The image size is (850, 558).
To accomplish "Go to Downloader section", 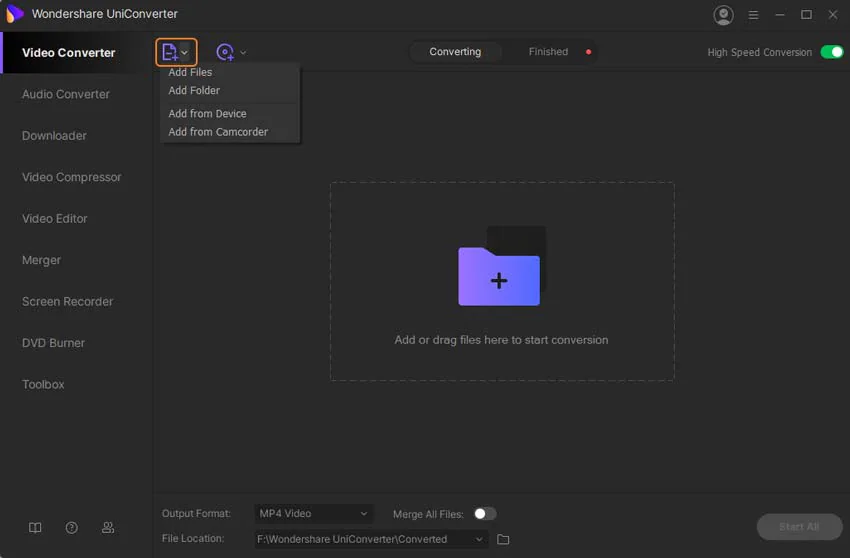I will coord(54,136).
